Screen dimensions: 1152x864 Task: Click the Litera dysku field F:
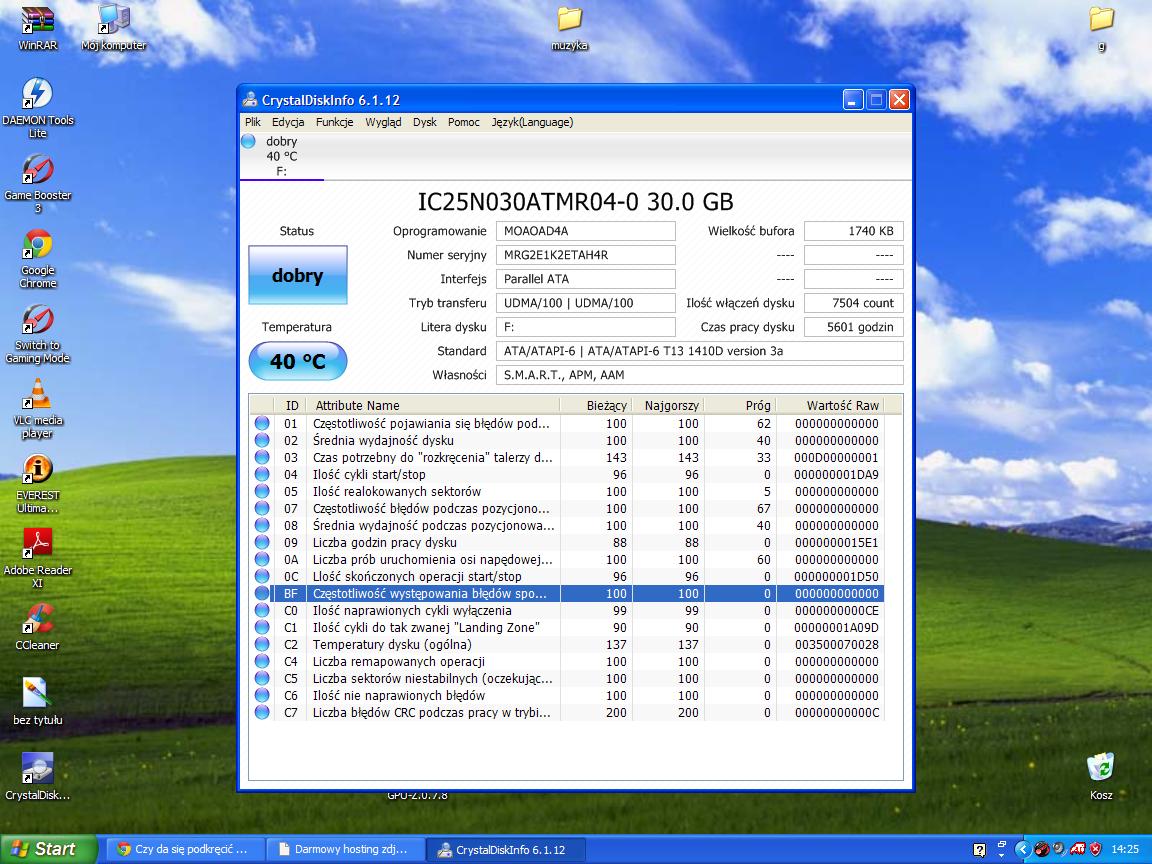coord(586,327)
